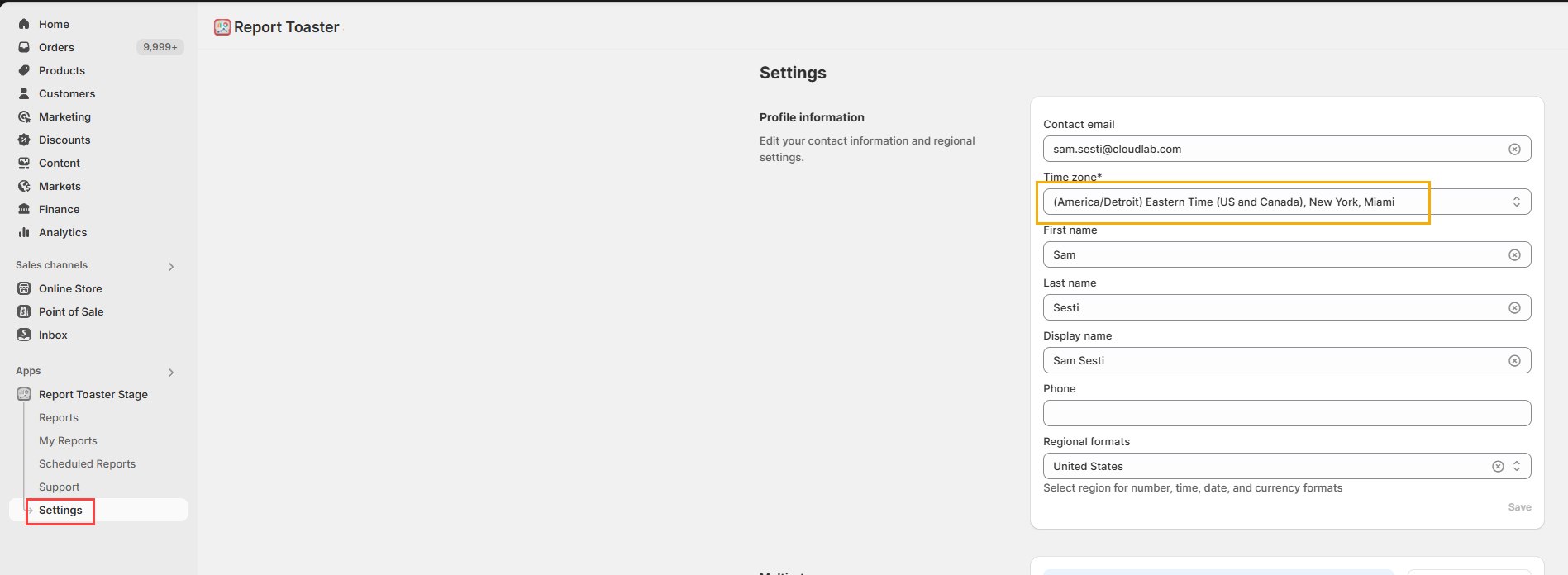Screen dimensions: 1568x575
Task: Clear the Display name field
Action: point(1514,361)
